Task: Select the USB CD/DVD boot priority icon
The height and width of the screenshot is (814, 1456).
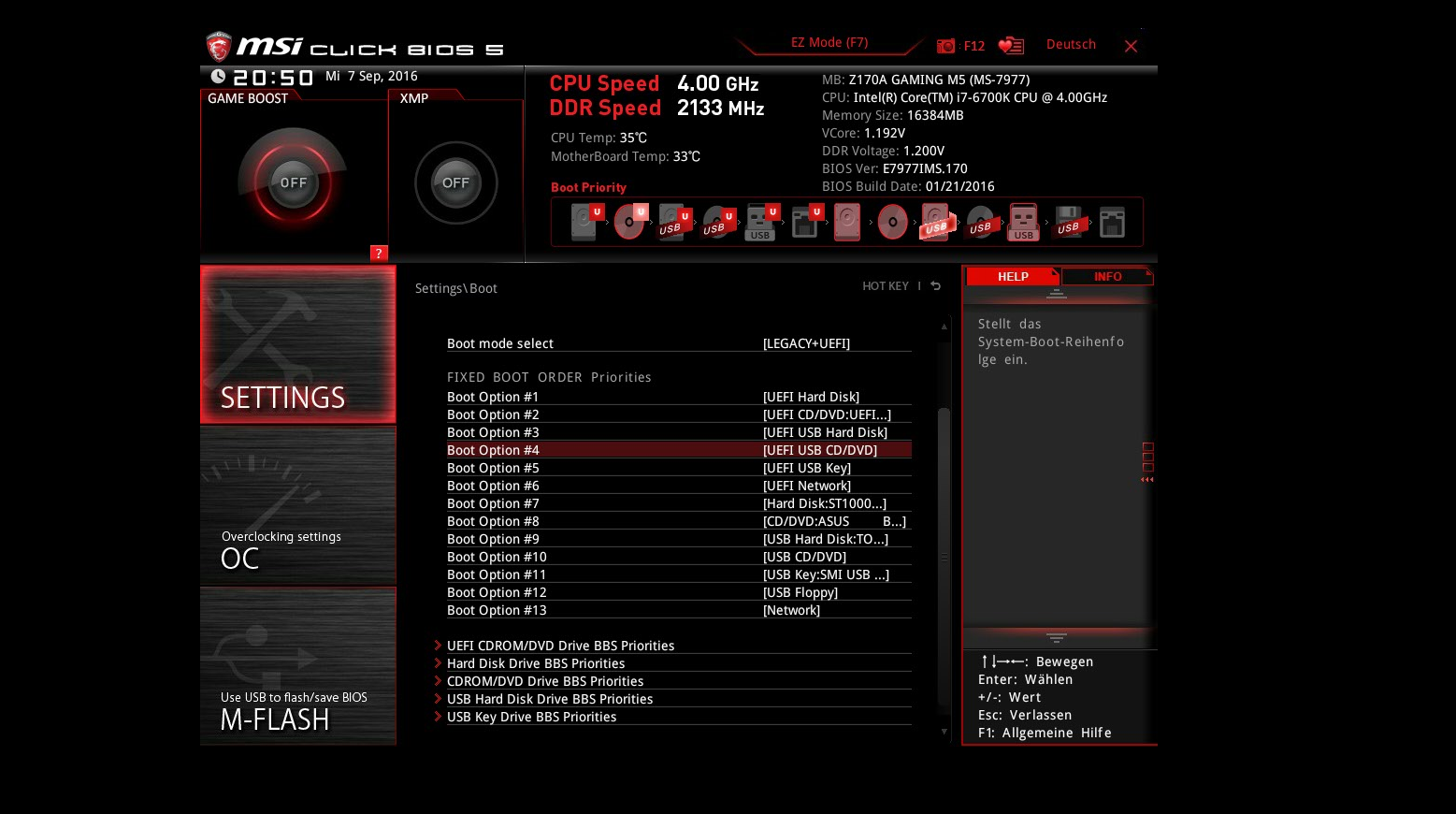Action: pos(980,221)
